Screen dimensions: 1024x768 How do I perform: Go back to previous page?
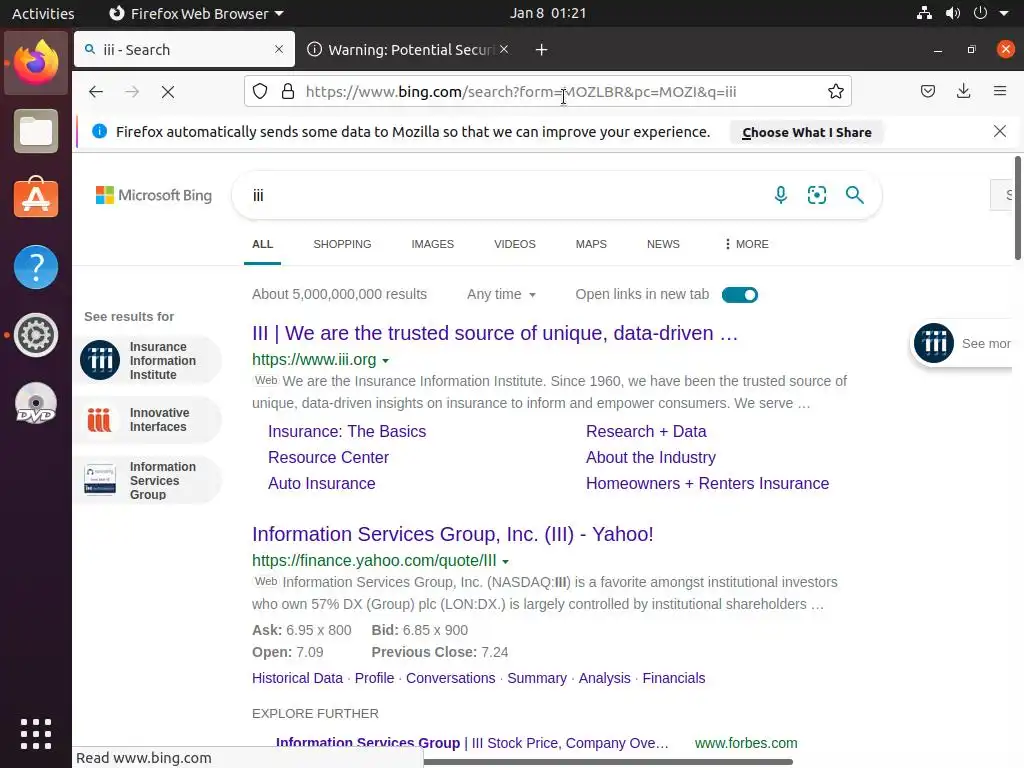[96, 92]
